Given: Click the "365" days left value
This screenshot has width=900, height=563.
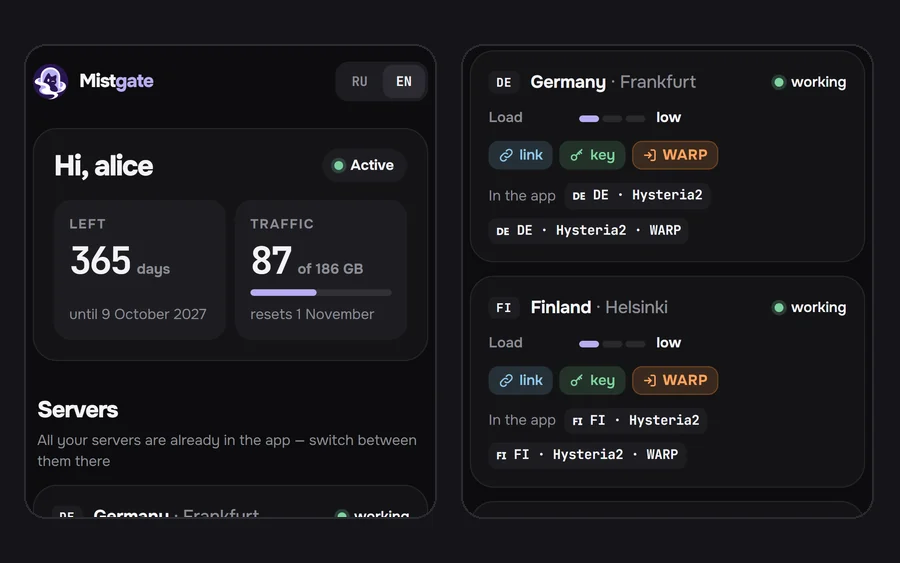Looking at the screenshot, I should (100, 261).
